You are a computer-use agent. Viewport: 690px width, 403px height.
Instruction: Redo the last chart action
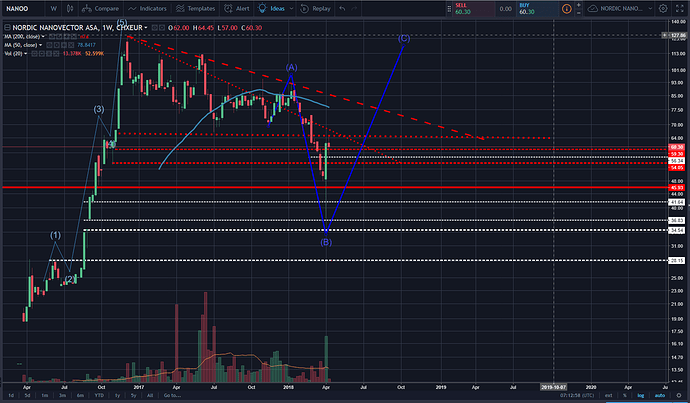coord(354,8)
